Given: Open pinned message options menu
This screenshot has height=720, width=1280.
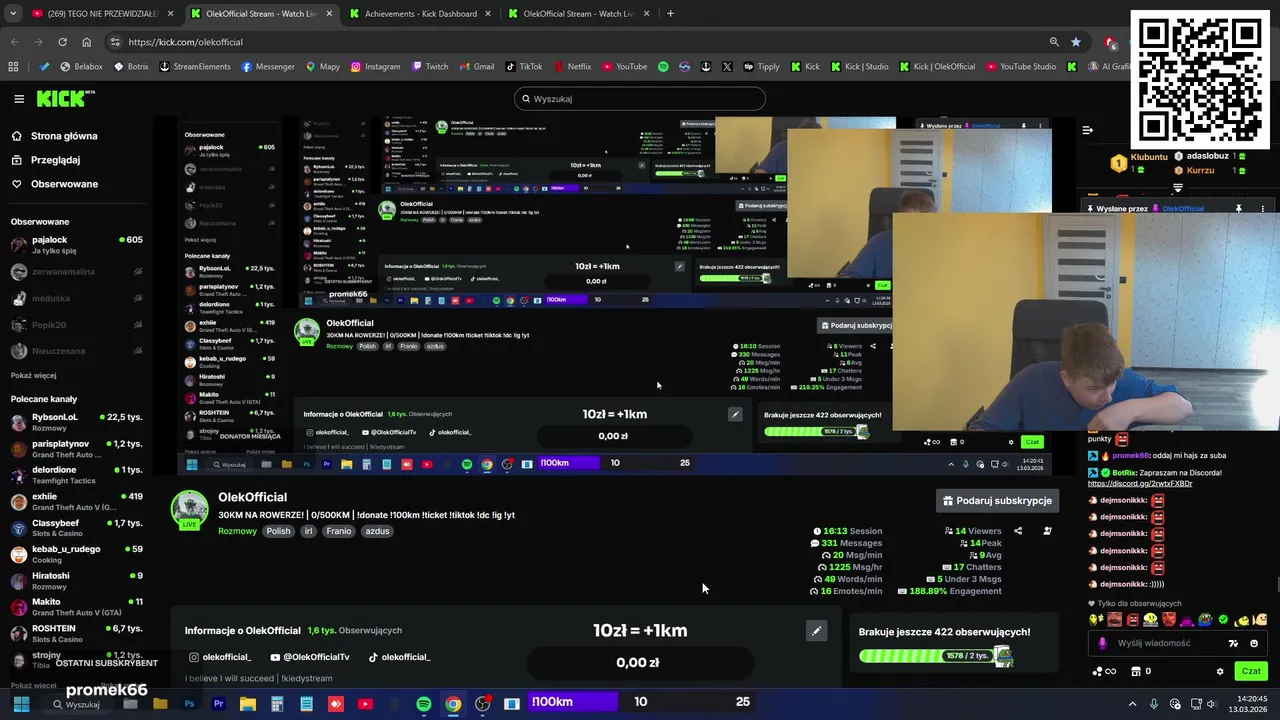Looking at the screenshot, I should [1262, 209].
